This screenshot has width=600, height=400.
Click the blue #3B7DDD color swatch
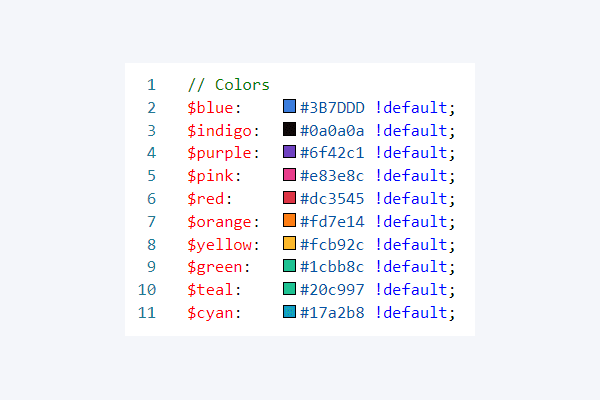(x=289, y=106)
